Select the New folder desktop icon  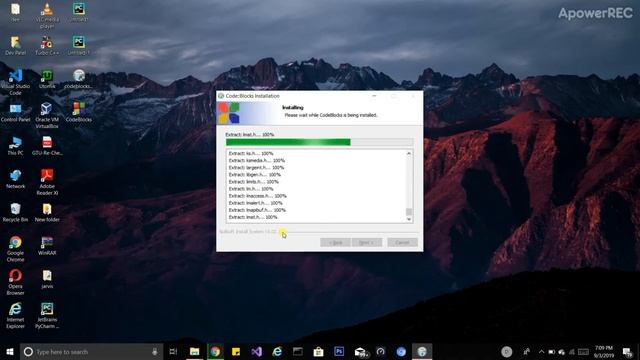[47, 213]
